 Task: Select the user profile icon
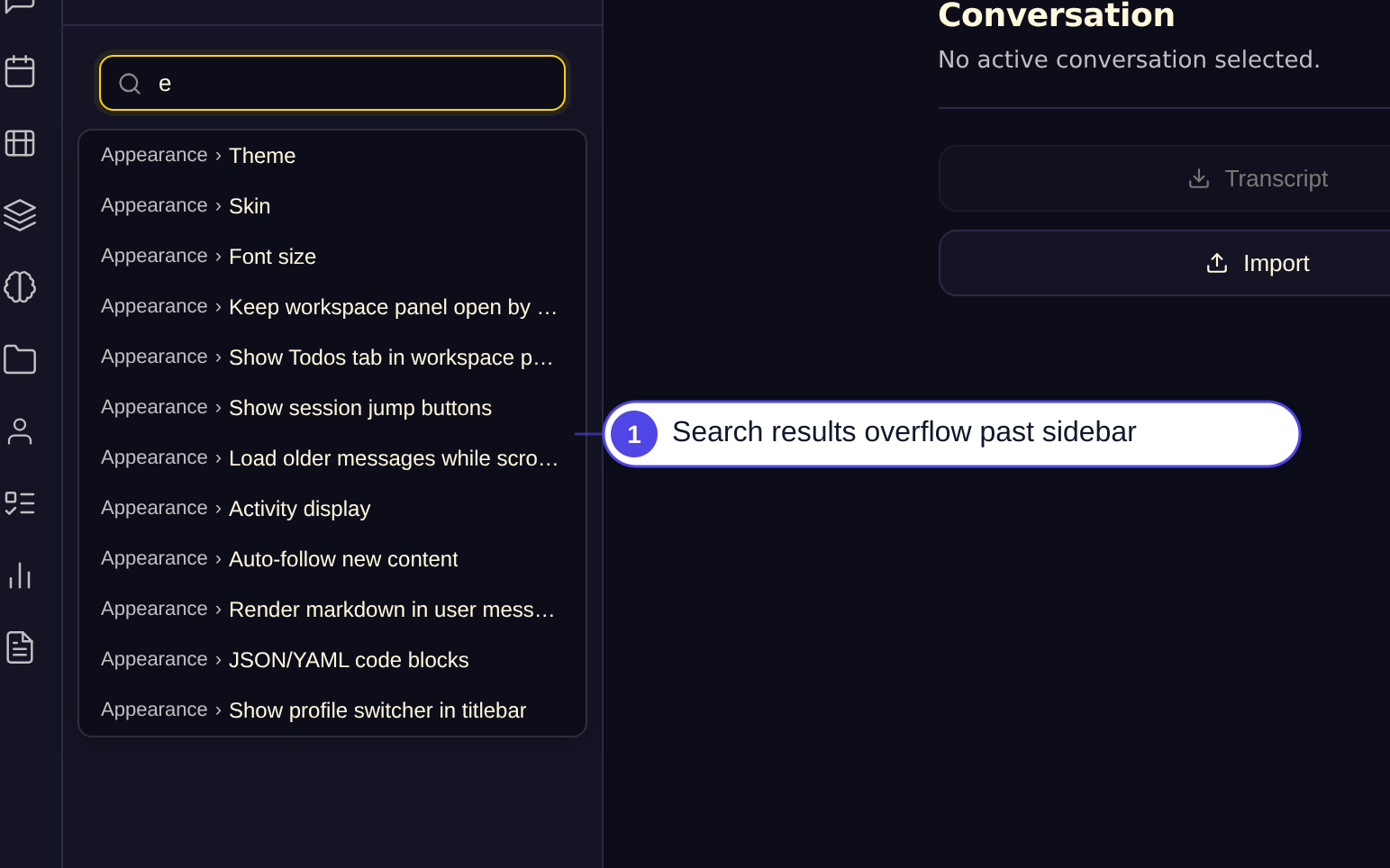click(x=20, y=431)
